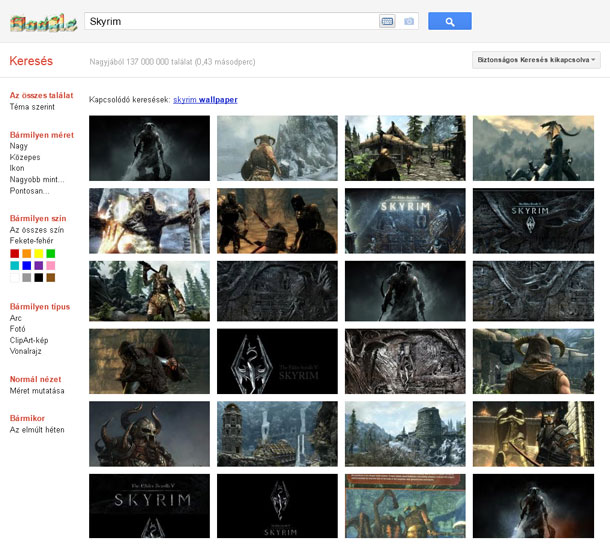
Task: Pick the blue color swatch
Action: click(26, 266)
